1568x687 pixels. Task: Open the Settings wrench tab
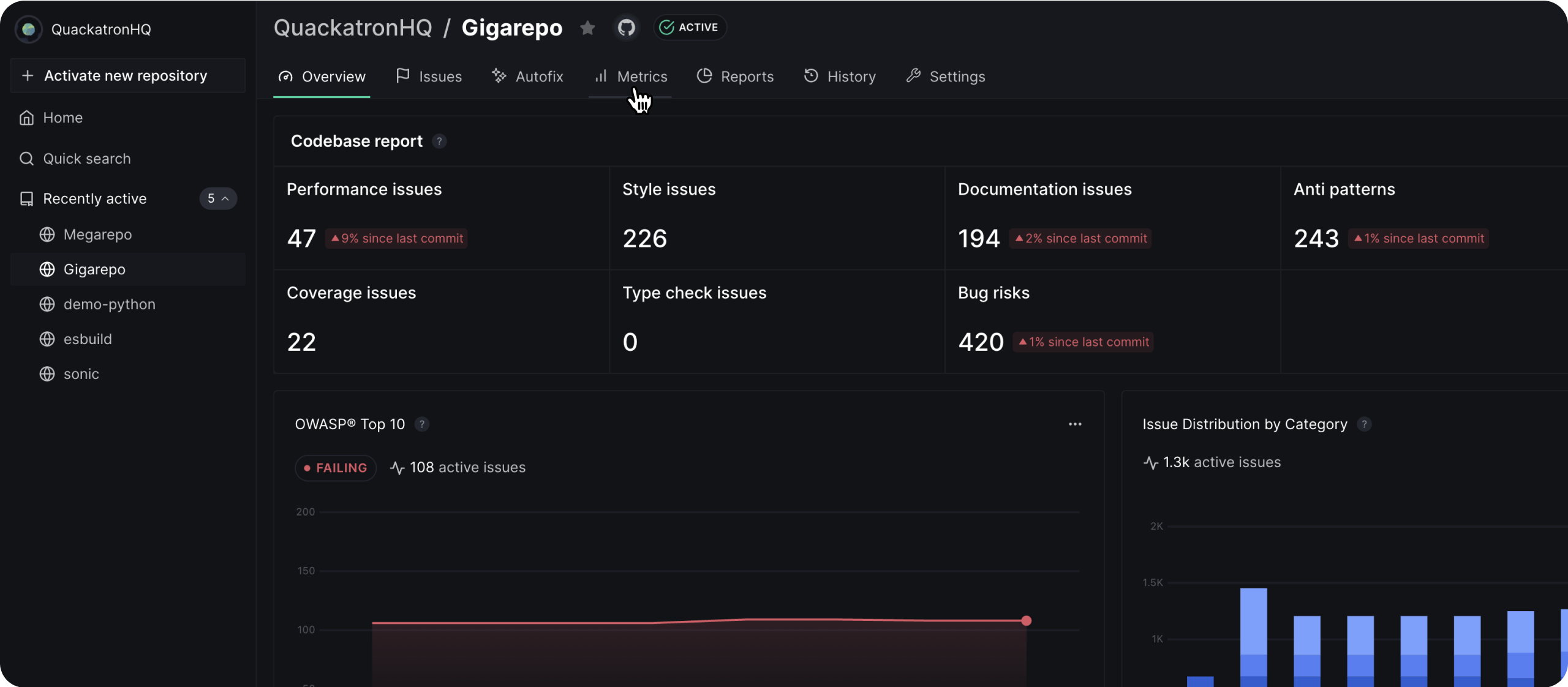point(913,76)
